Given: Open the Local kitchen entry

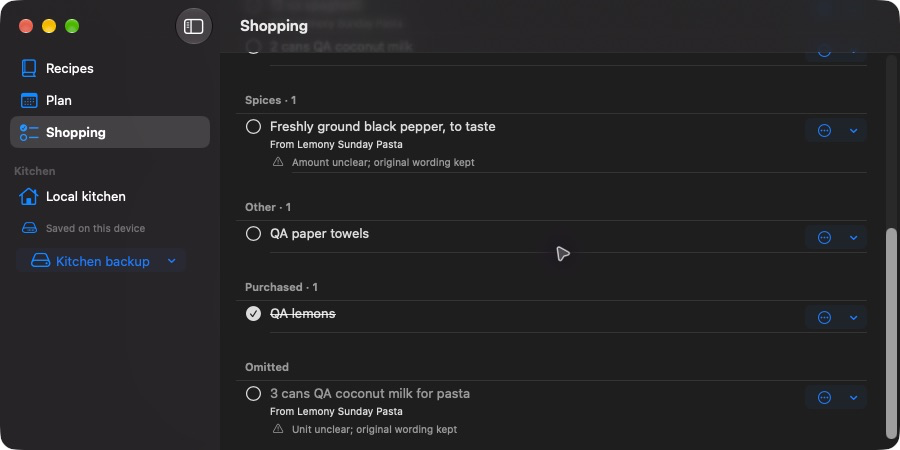Looking at the screenshot, I should click(x=110, y=196).
